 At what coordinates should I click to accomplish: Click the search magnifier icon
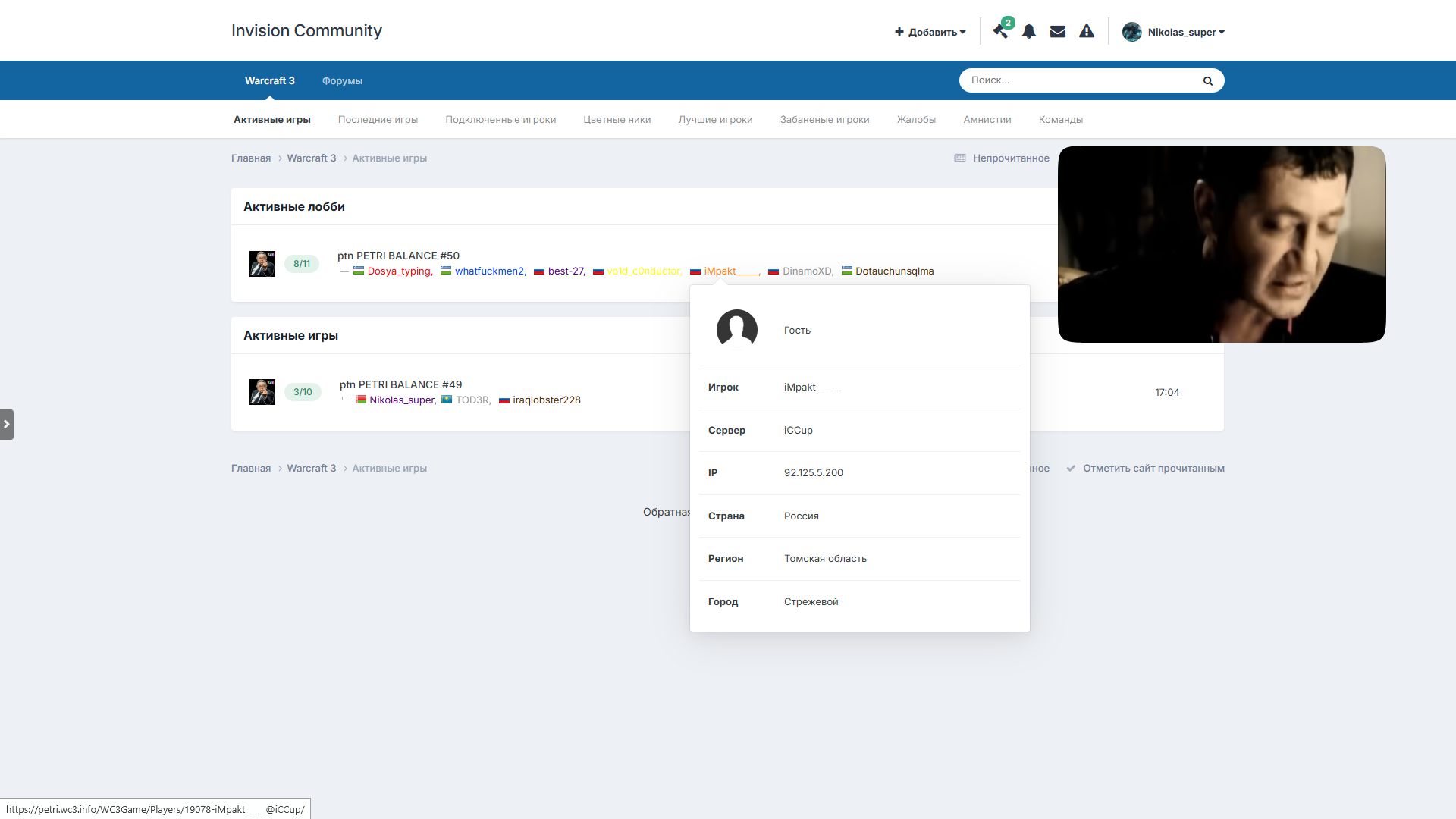tap(1208, 80)
